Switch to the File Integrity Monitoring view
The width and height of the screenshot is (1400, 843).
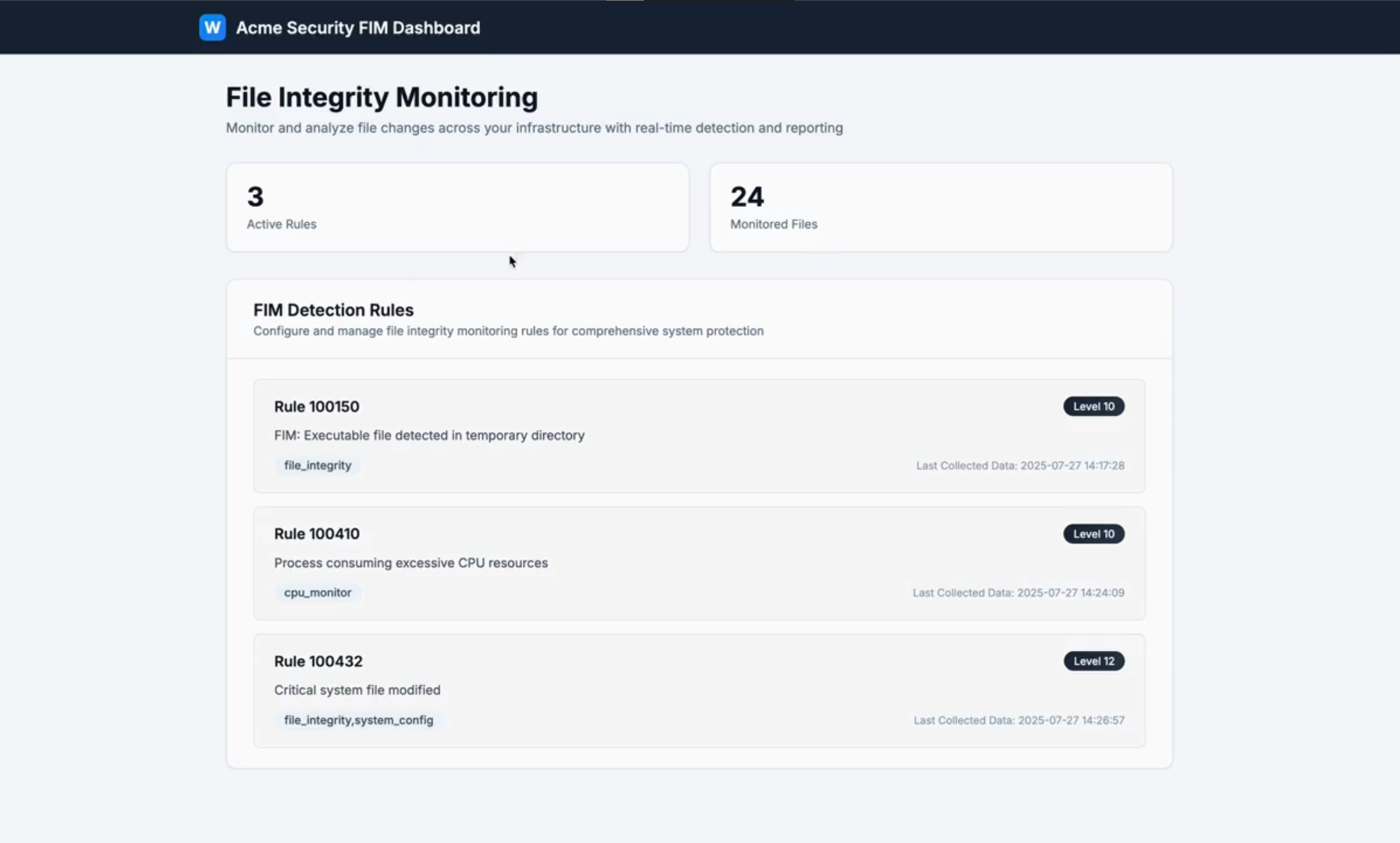click(x=381, y=97)
